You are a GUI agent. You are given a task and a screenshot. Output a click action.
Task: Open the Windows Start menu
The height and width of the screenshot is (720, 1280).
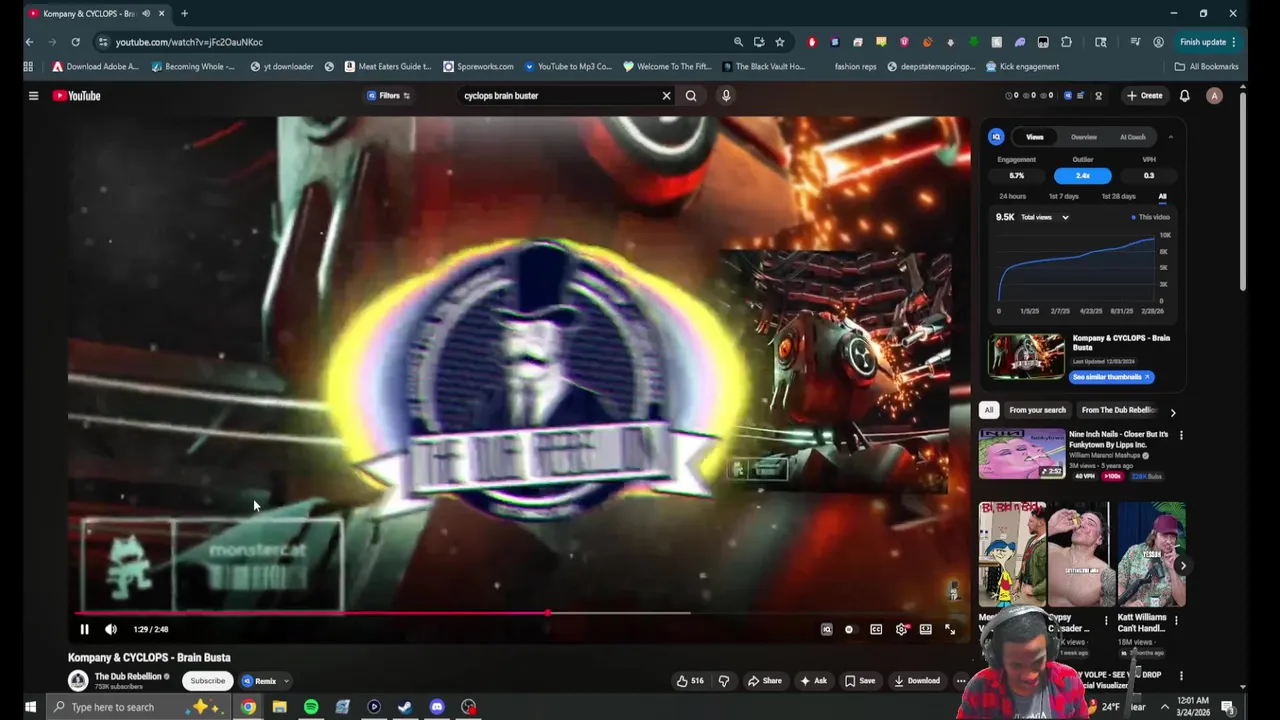click(30, 707)
